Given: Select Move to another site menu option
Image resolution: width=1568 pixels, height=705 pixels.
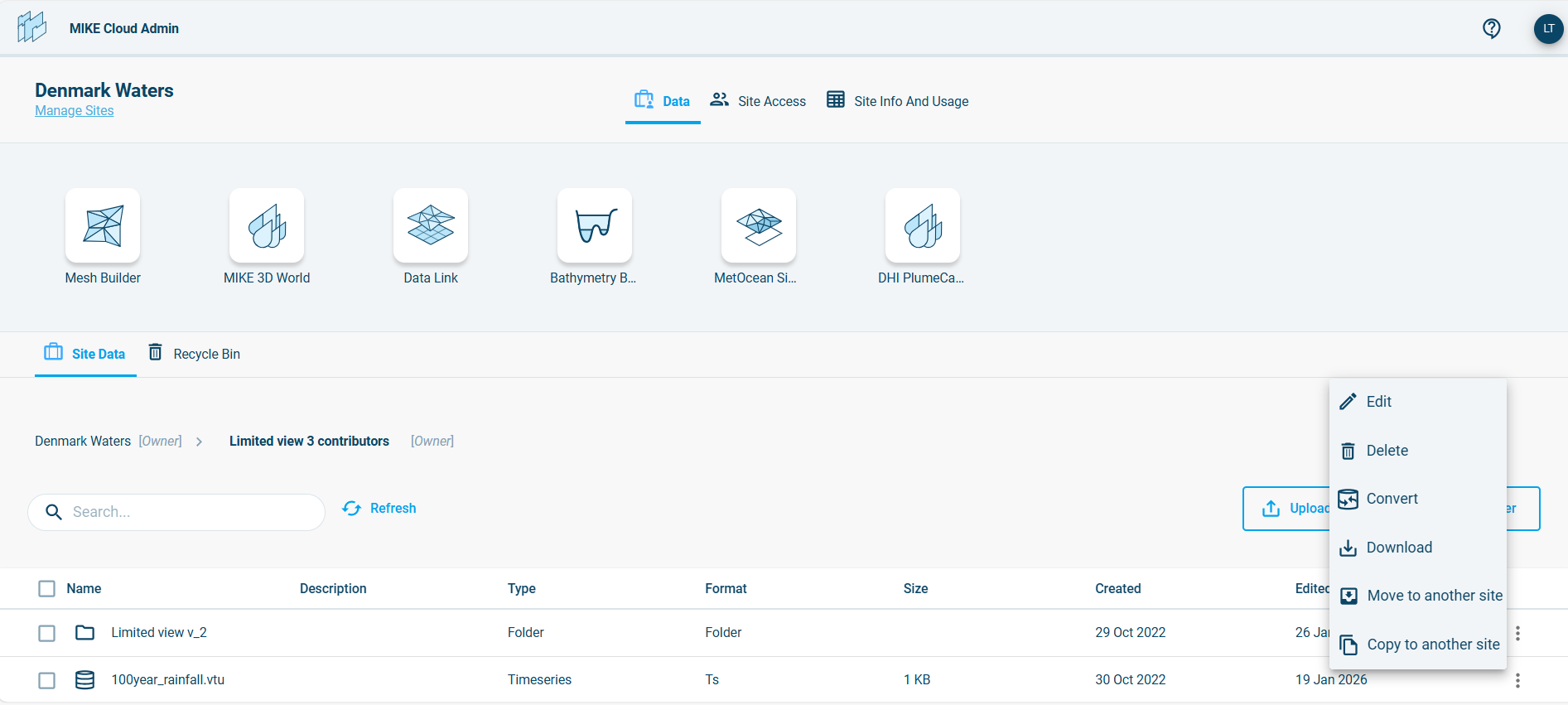Looking at the screenshot, I should pos(1434,596).
